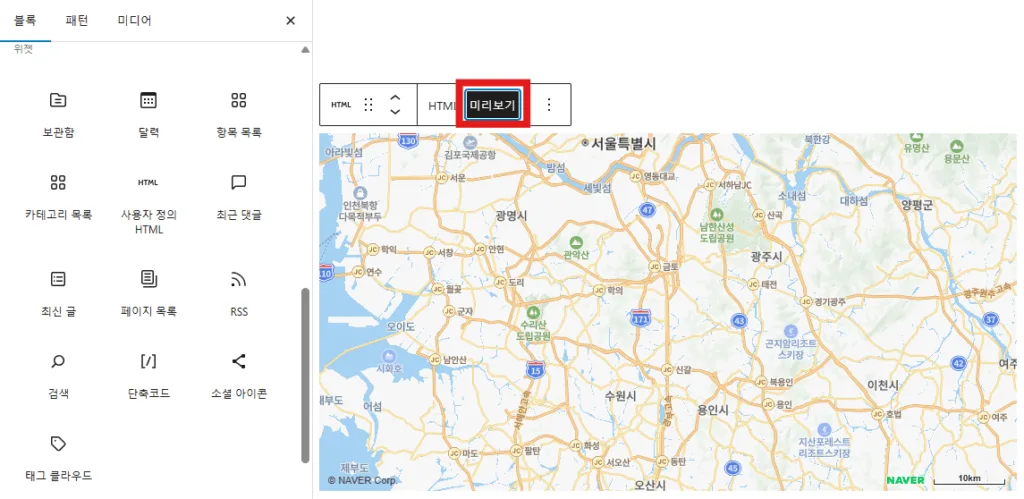Click the © NAVER Corp. copyright text

(362, 480)
